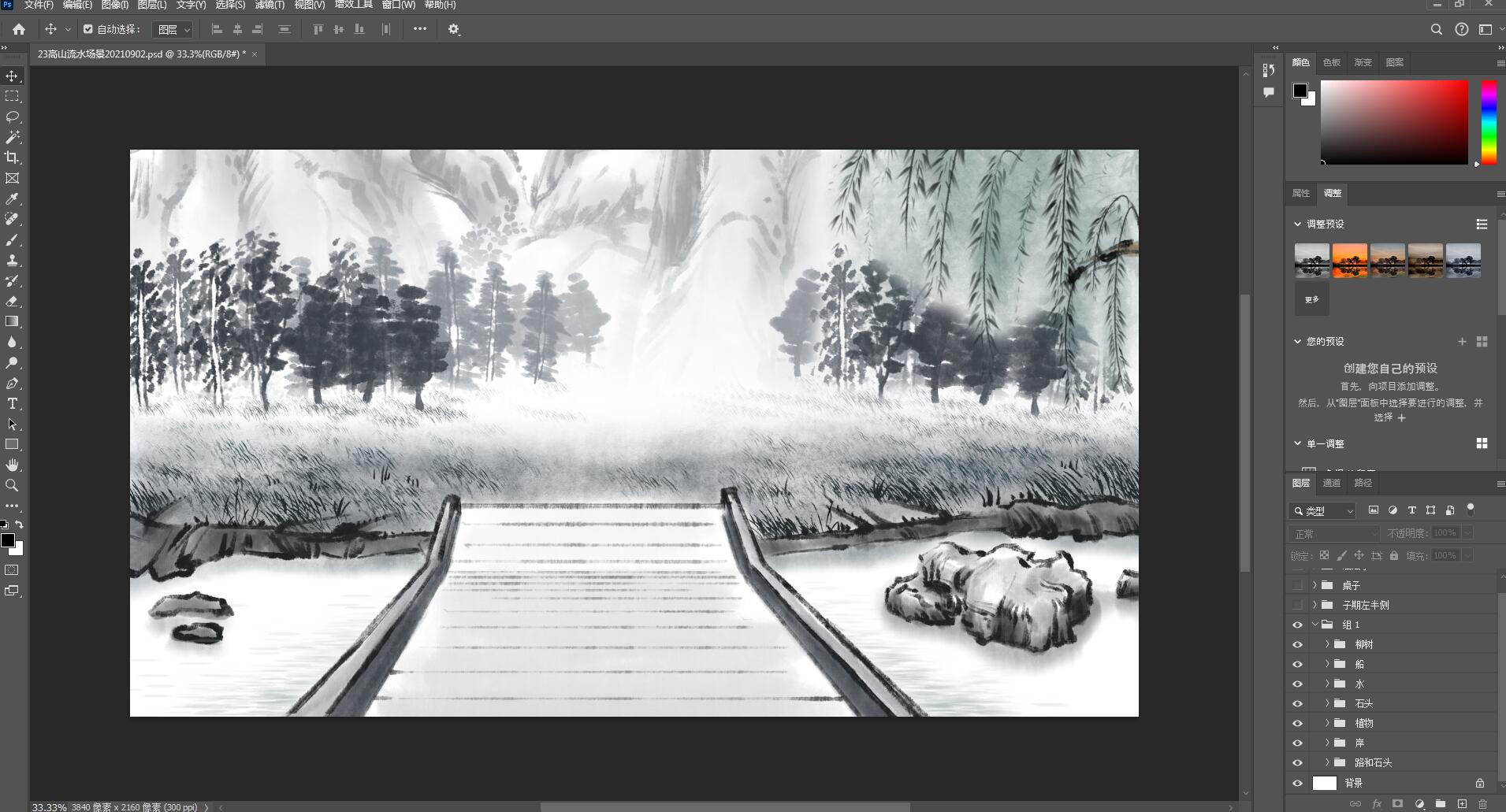Select the Clone Stamp tool

click(x=12, y=260)
